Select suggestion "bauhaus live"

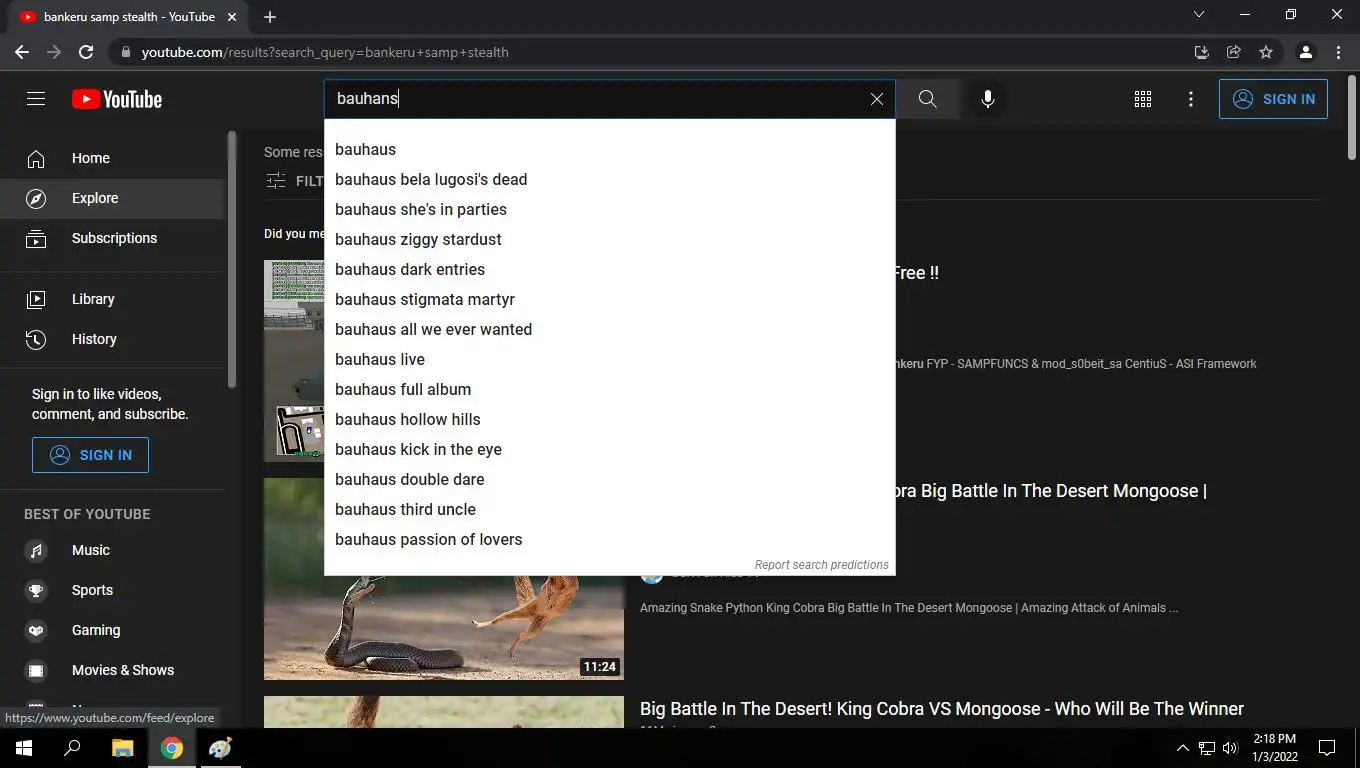click(610, 359)
